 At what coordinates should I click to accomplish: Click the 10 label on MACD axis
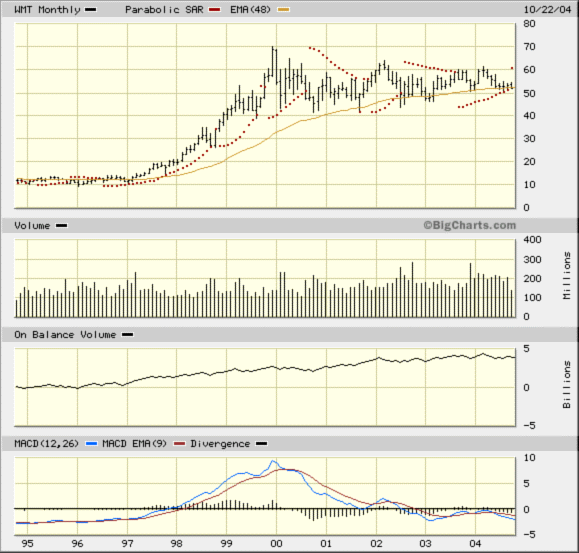coord(530,458)
